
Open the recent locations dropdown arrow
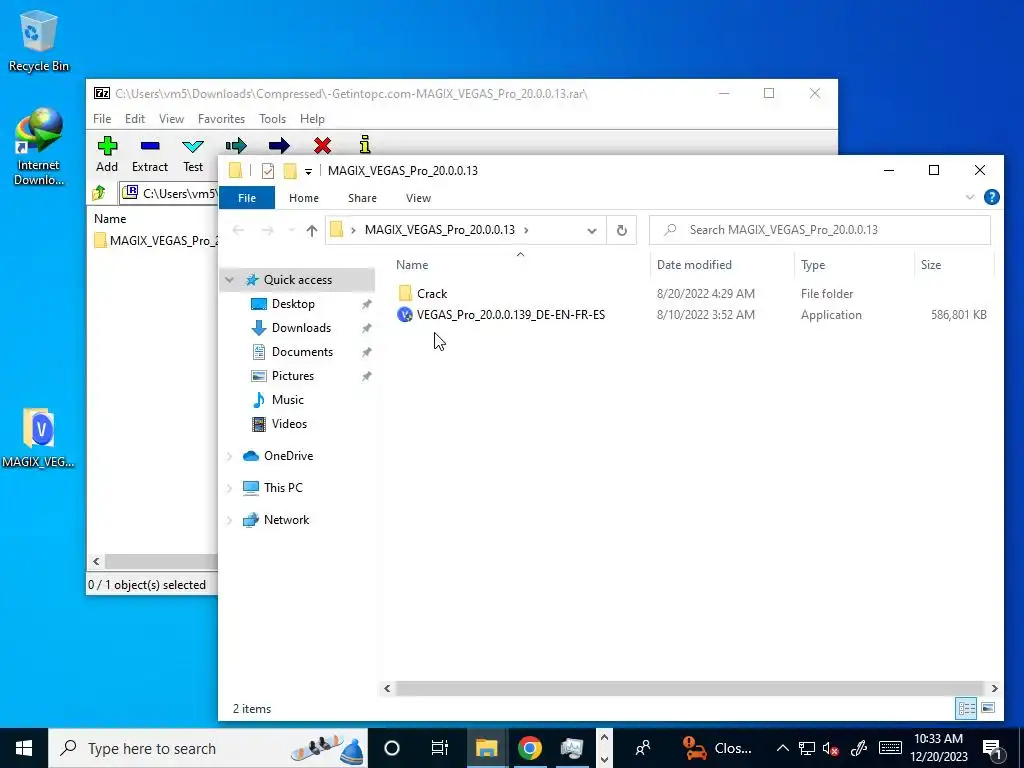point(291,231)
